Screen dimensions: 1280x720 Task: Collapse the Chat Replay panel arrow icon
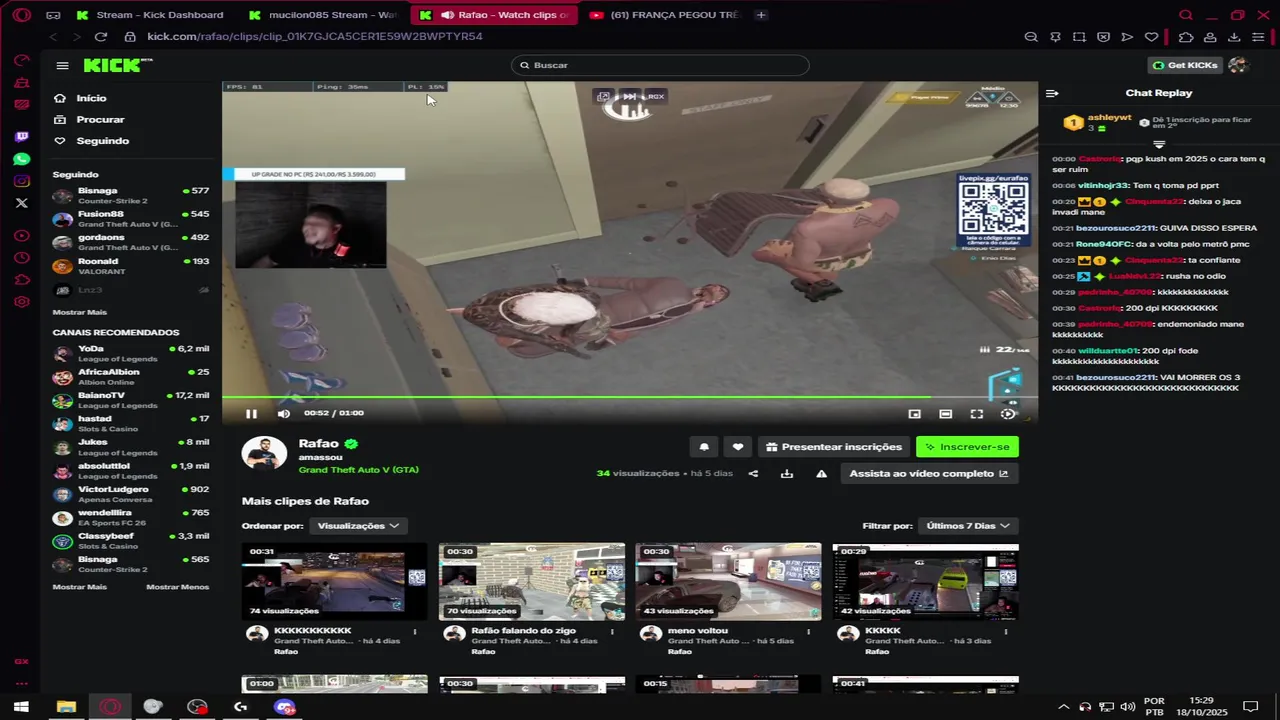coord(1052,93)
